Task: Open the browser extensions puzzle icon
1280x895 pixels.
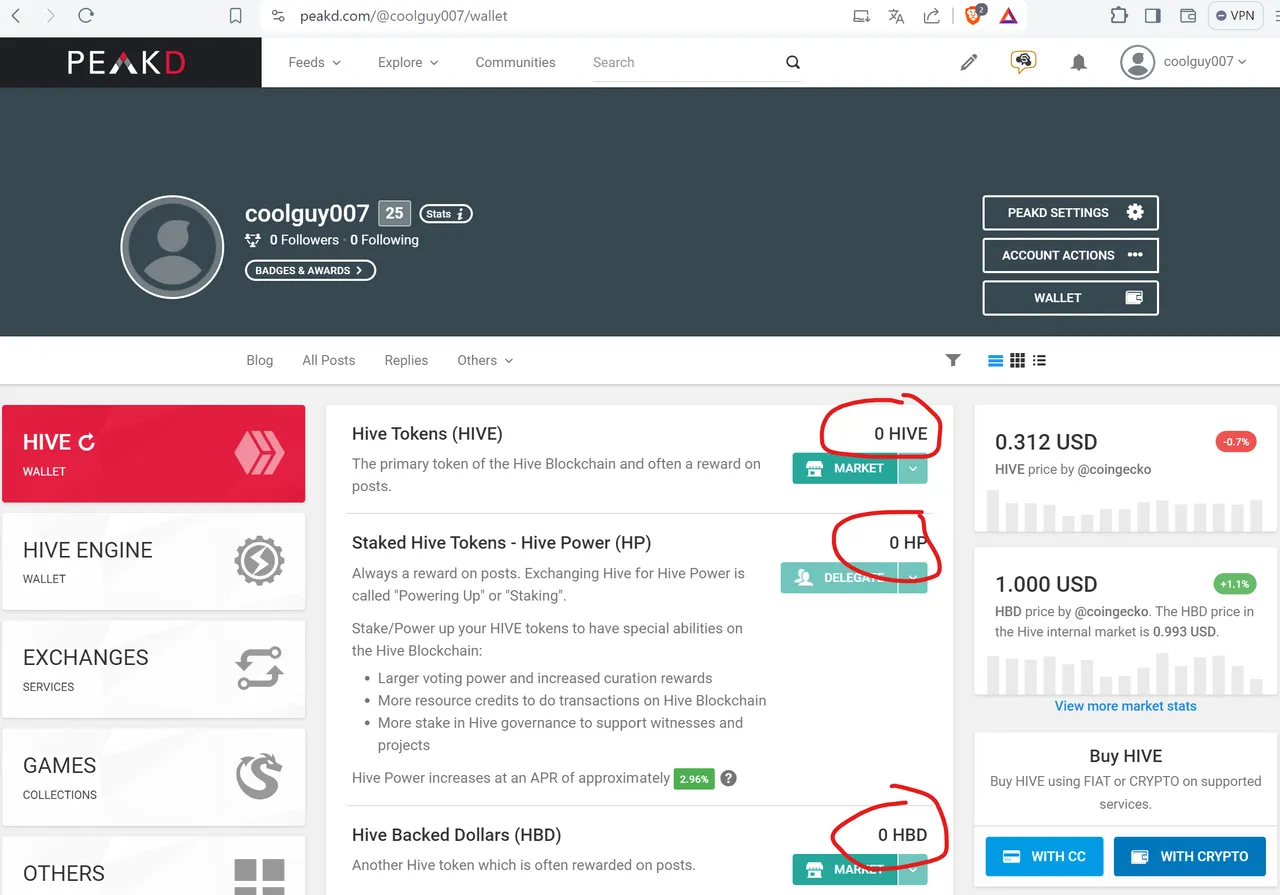Action: (x=1118, y=16)
